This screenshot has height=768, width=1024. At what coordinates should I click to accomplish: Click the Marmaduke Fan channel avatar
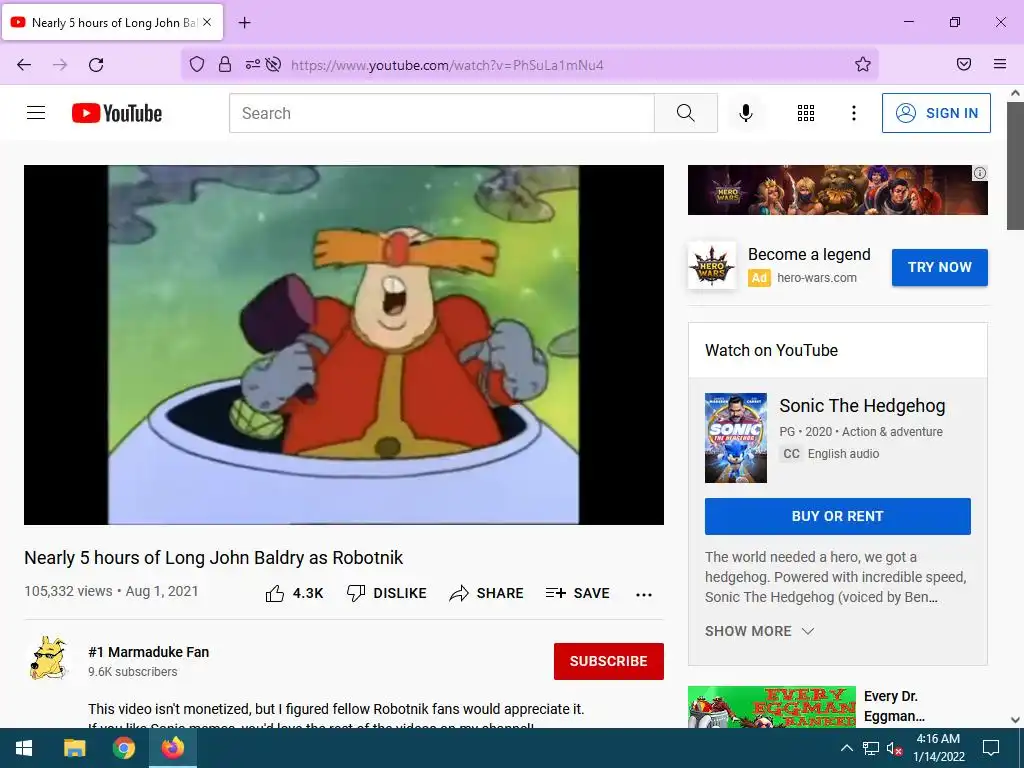[x=48, y=658]
